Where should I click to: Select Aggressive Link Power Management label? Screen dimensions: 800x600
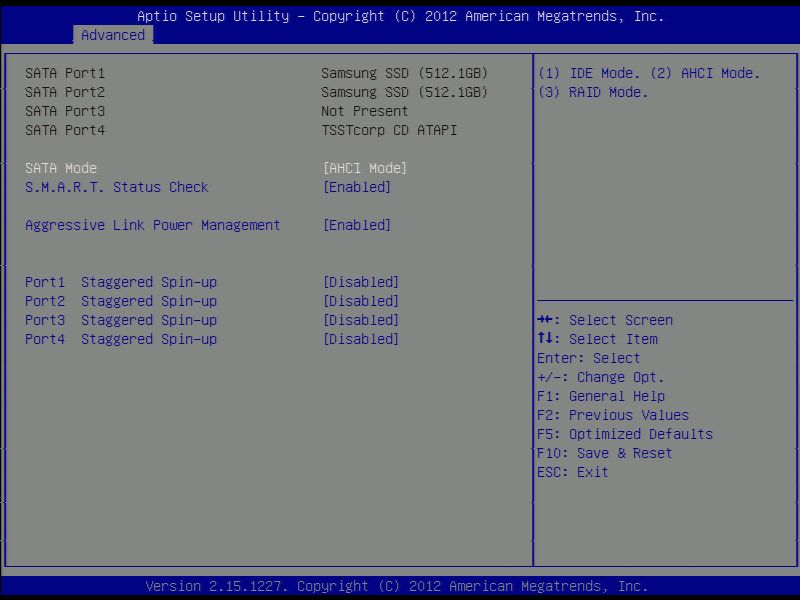coord(153,225)
